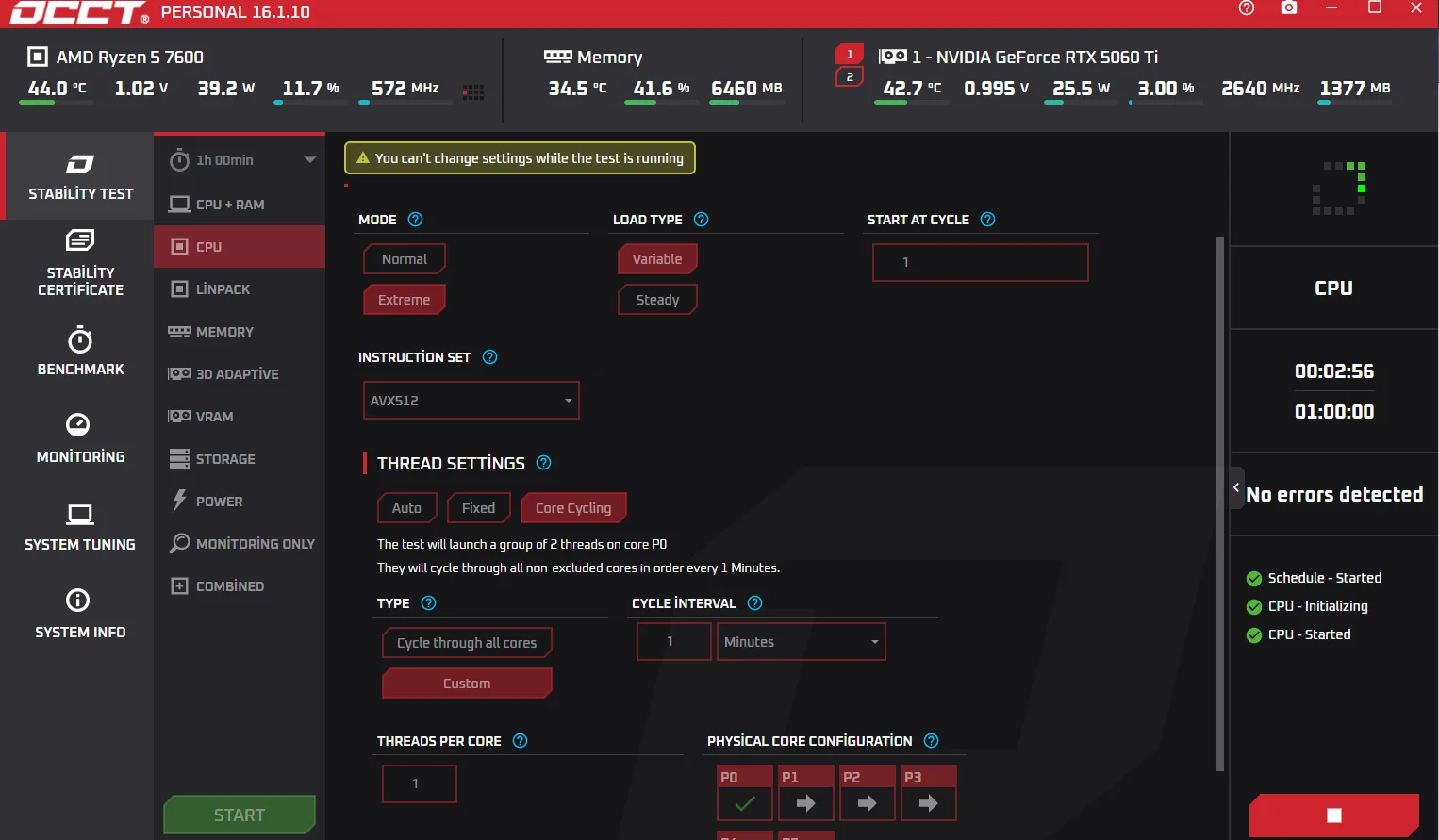Screen dimensions: 1439x840
Task: Click the settings panel vertical scrollbar
Action: click(x=1220, y=504)
